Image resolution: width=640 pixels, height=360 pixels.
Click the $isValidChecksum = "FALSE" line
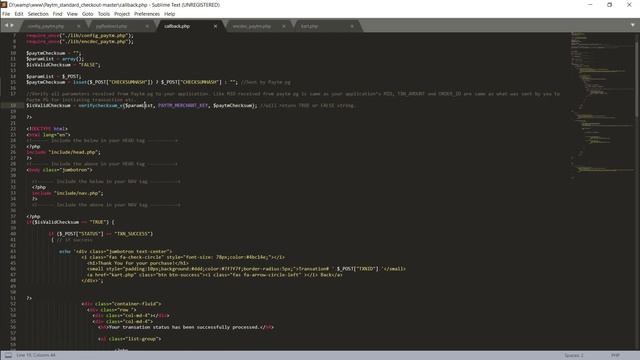point(63,65)
